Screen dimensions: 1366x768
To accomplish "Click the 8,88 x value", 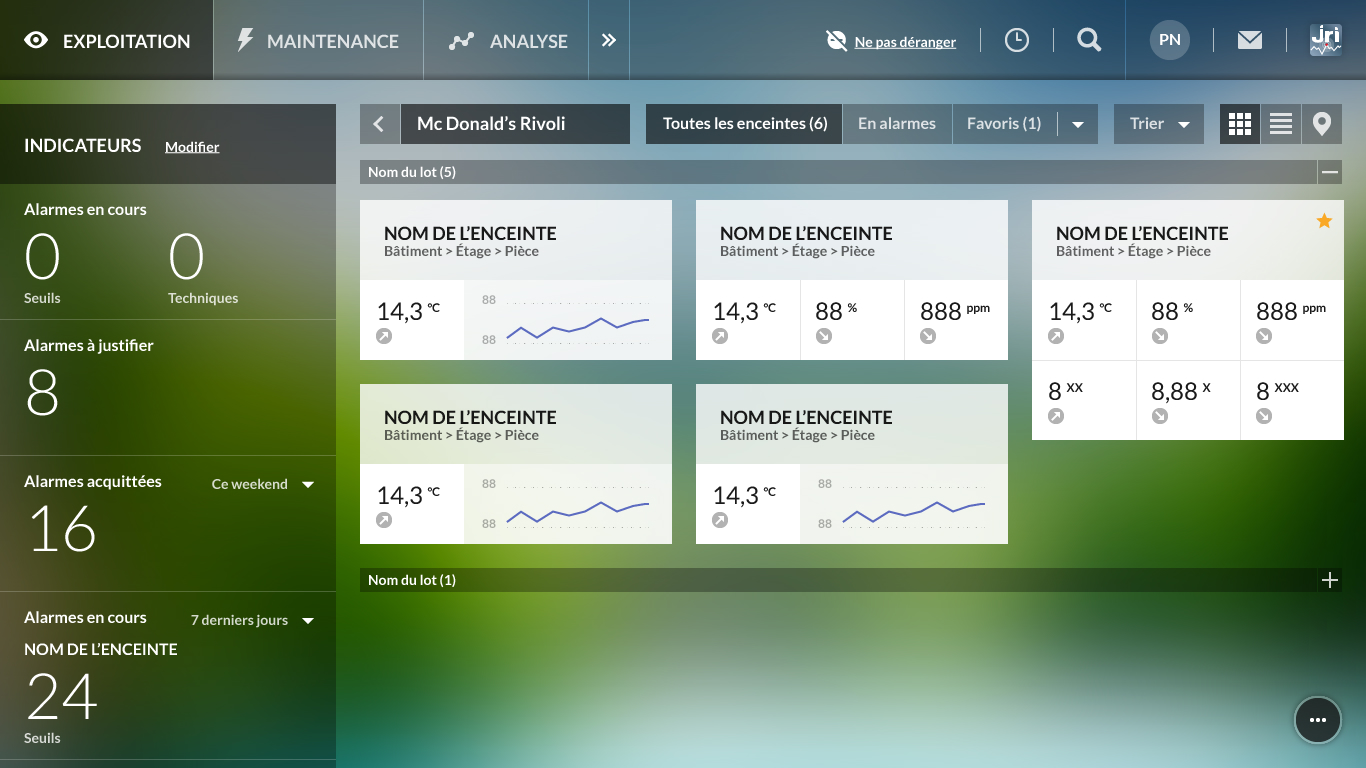I will coord(1181,391).
